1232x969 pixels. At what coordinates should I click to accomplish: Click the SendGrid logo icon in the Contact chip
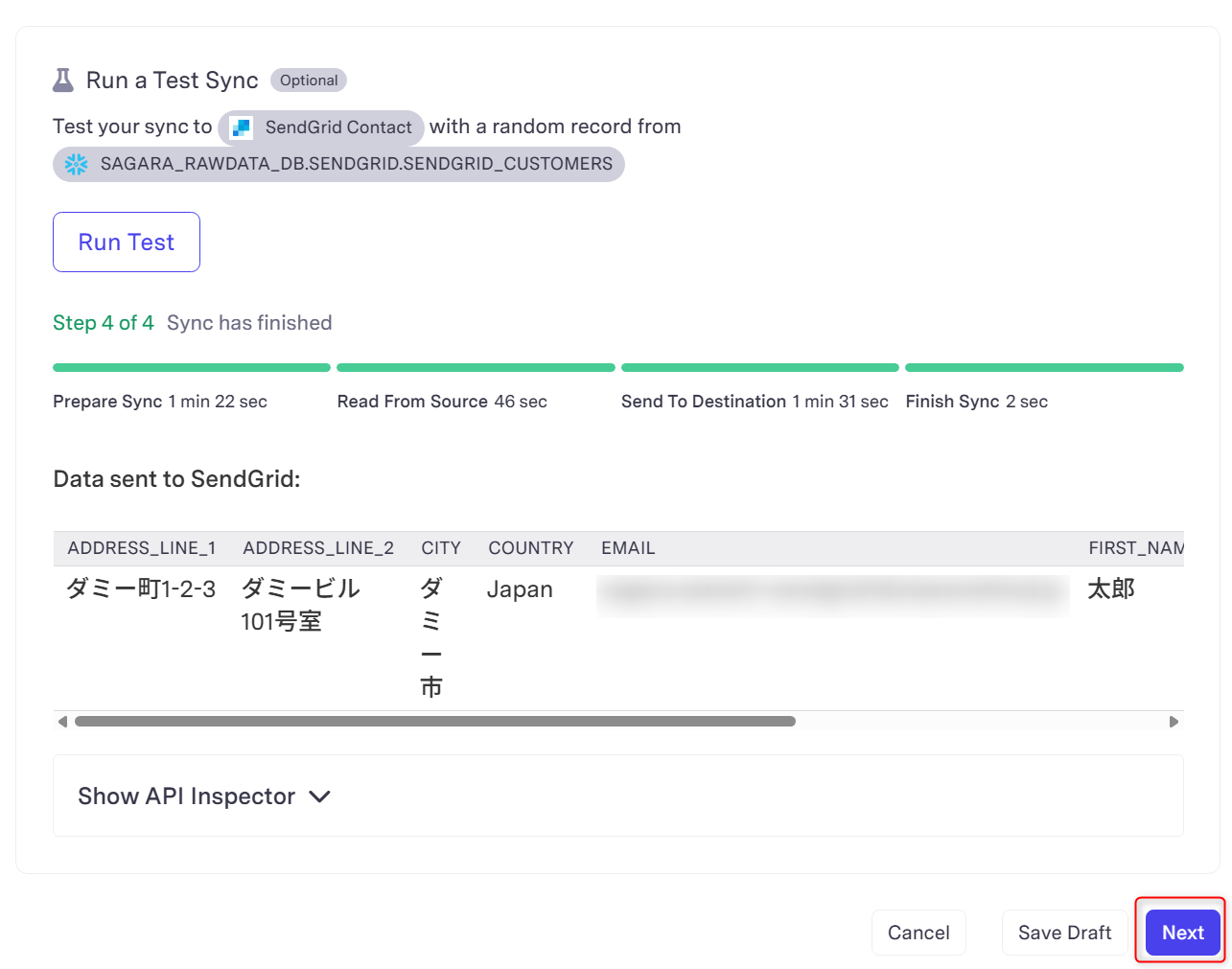(x=241, y=127)
